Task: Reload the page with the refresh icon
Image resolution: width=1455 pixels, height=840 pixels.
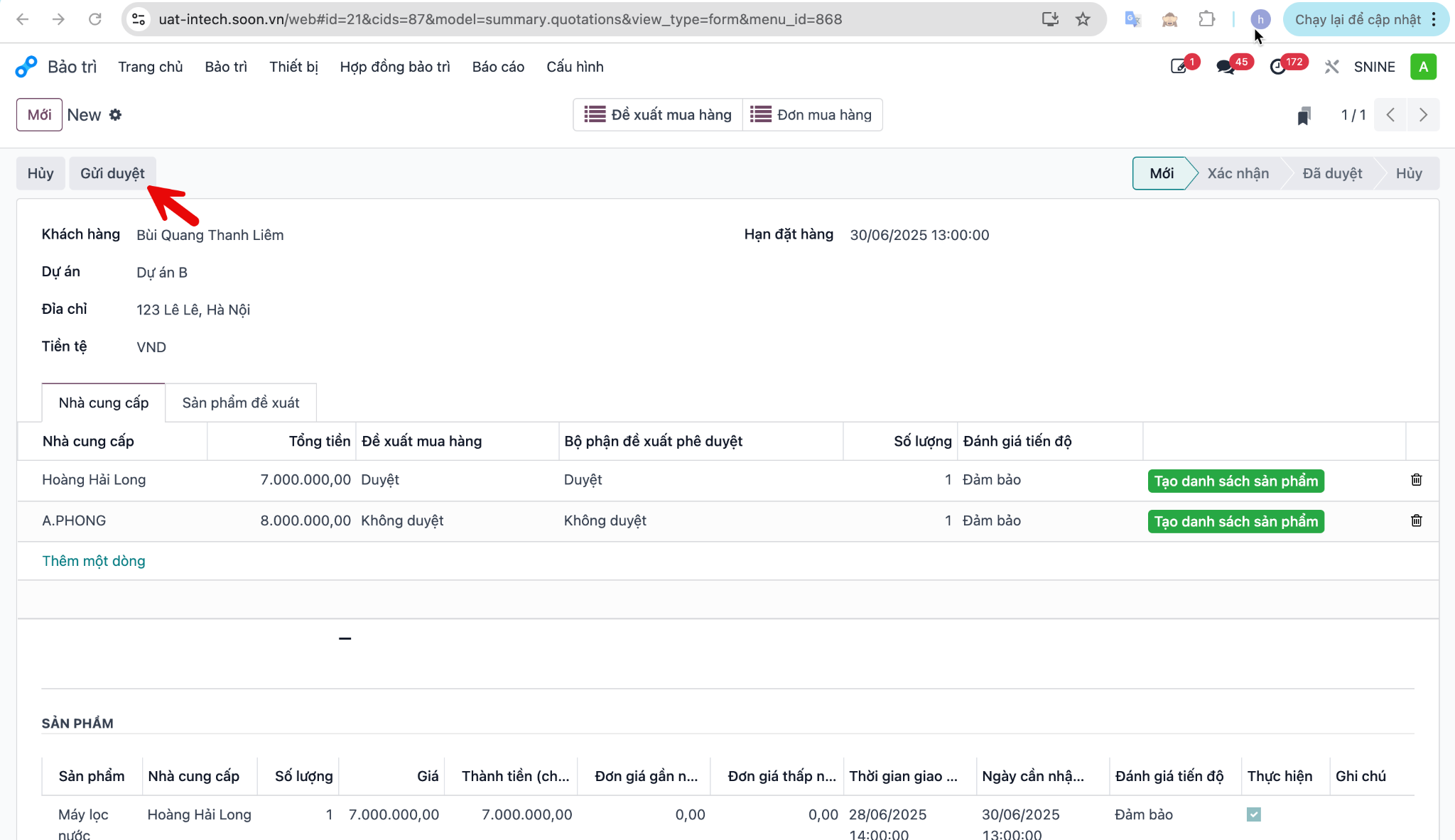Action: coord(94,19)
